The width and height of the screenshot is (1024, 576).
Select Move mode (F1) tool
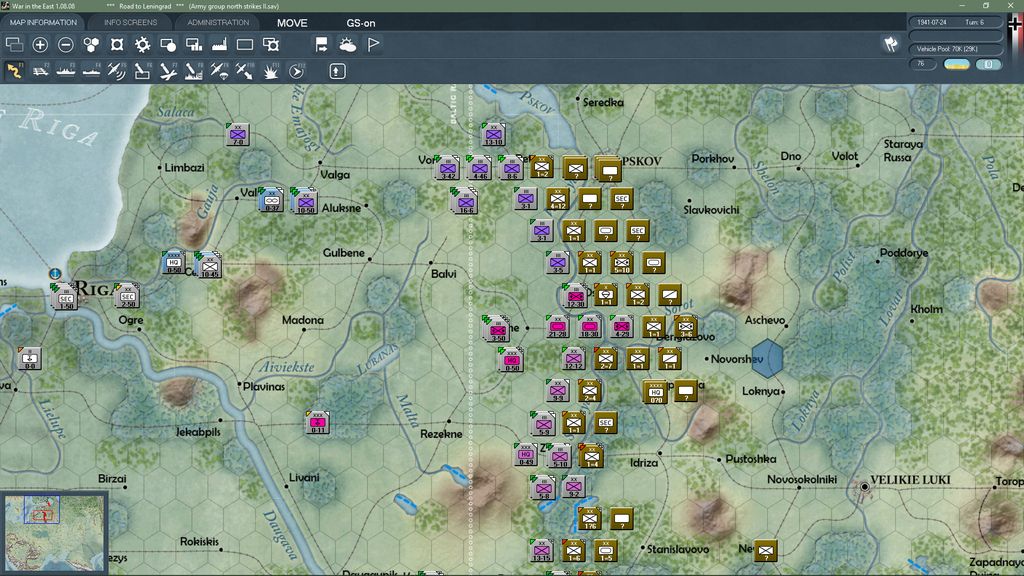[x=14, y=71]
